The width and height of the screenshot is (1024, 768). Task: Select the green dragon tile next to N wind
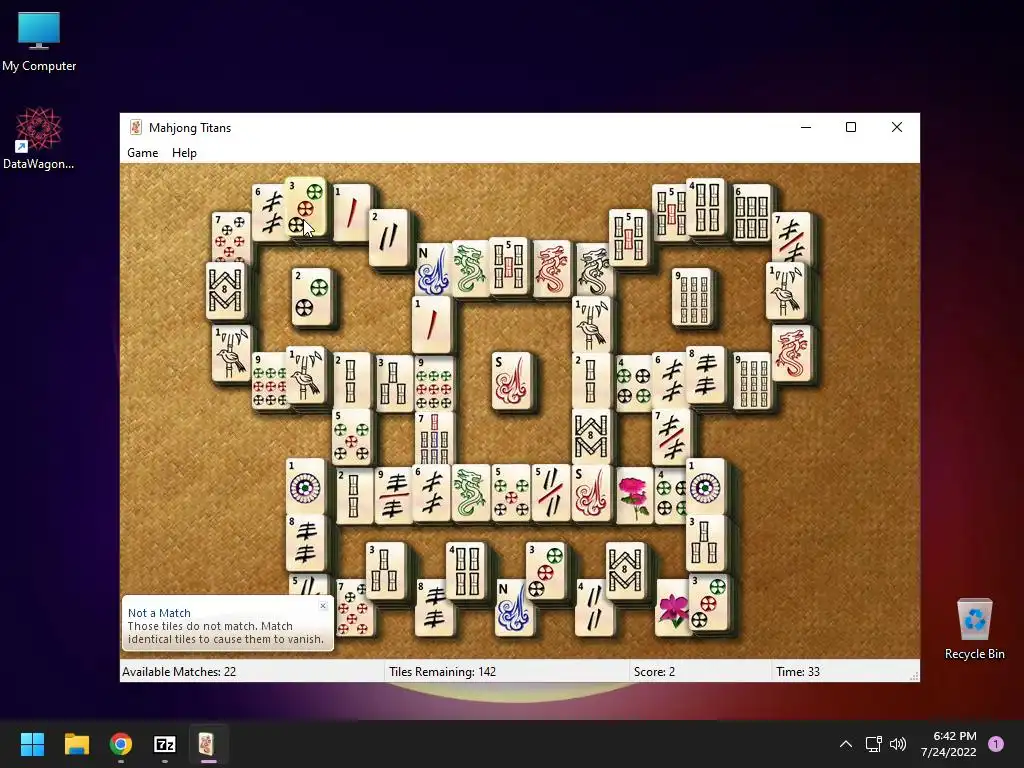[x=469, y=268]
